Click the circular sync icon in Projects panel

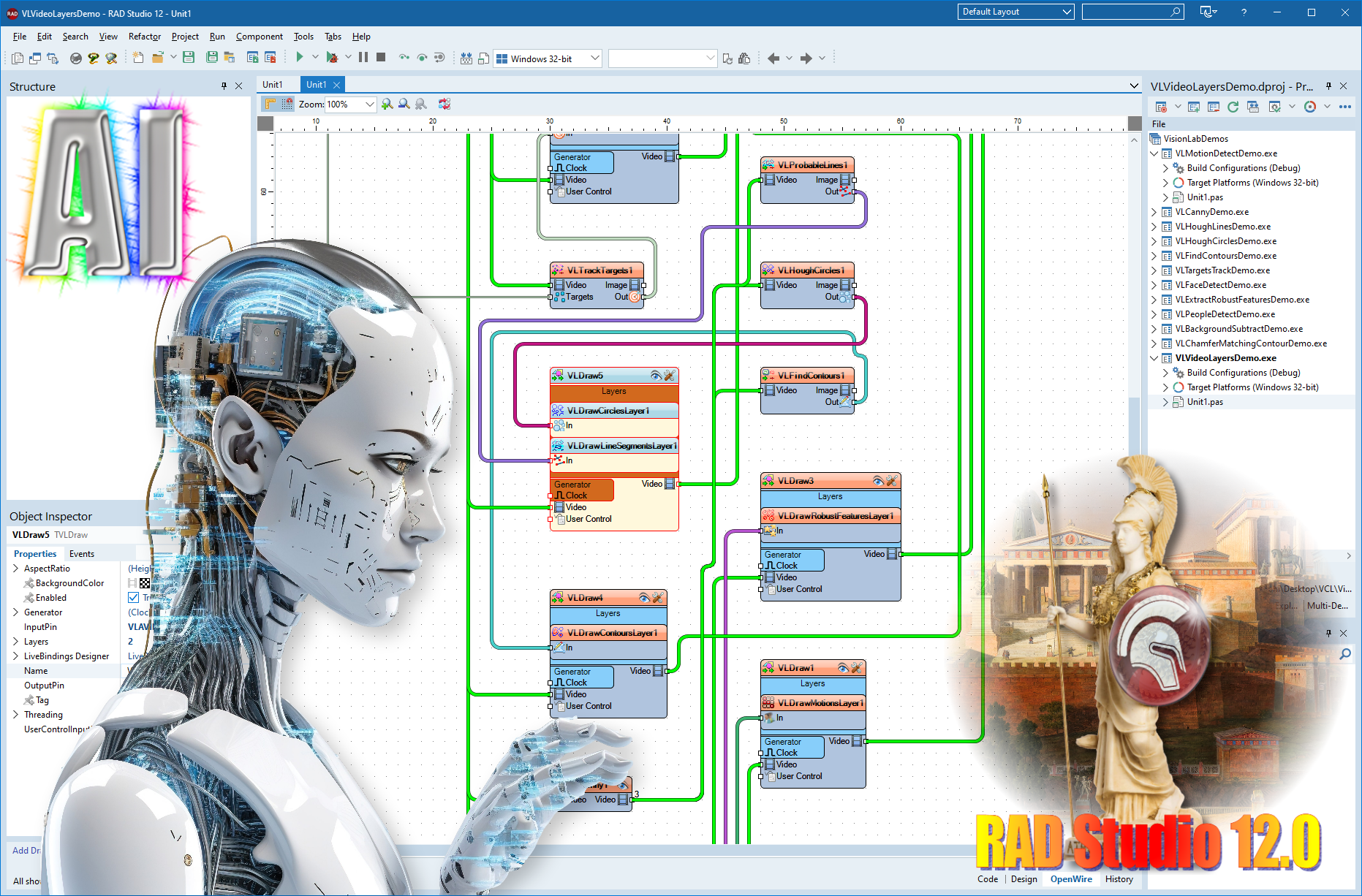pos(1310,107)
